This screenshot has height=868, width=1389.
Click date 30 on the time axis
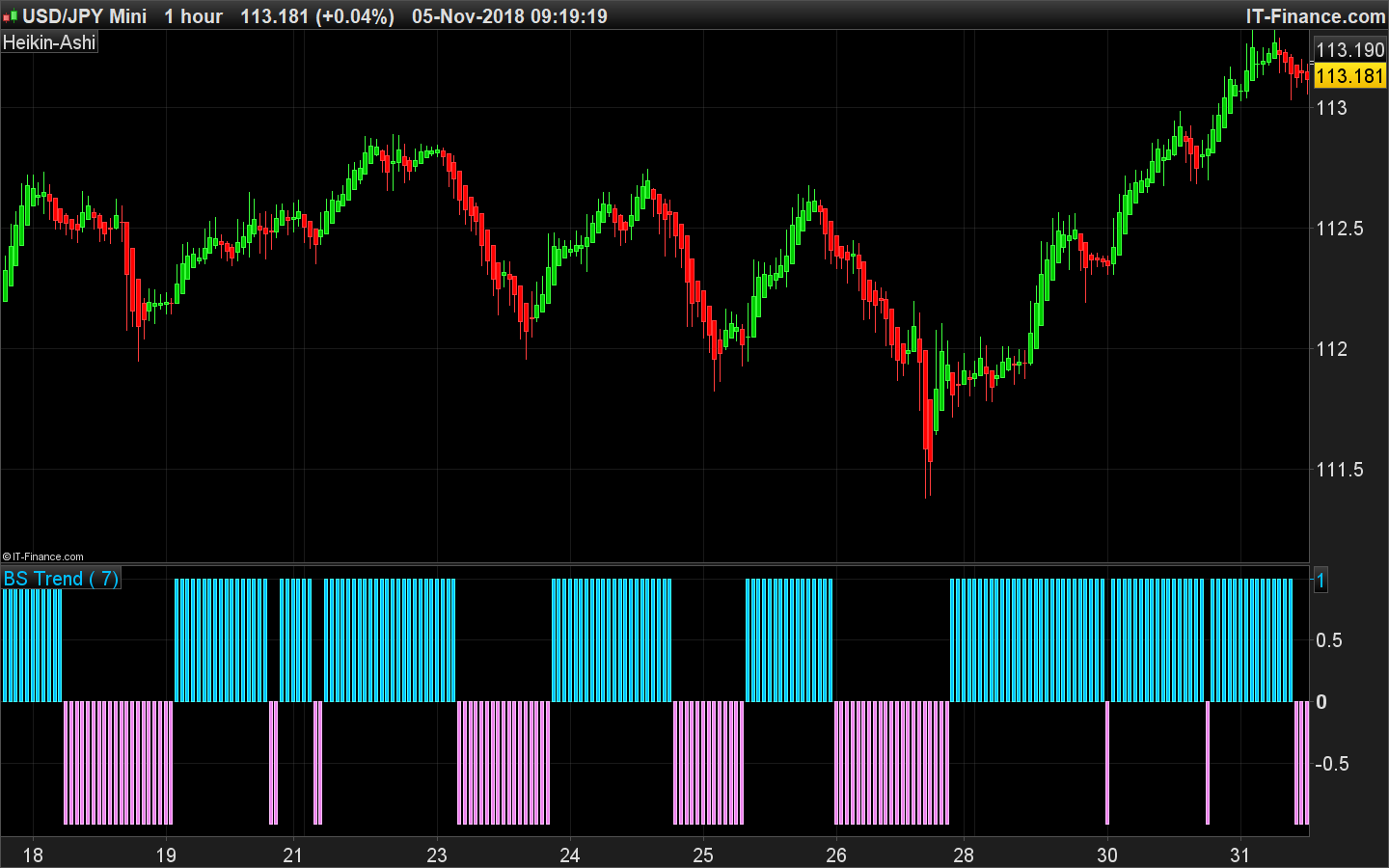(x=1107, y=855)
